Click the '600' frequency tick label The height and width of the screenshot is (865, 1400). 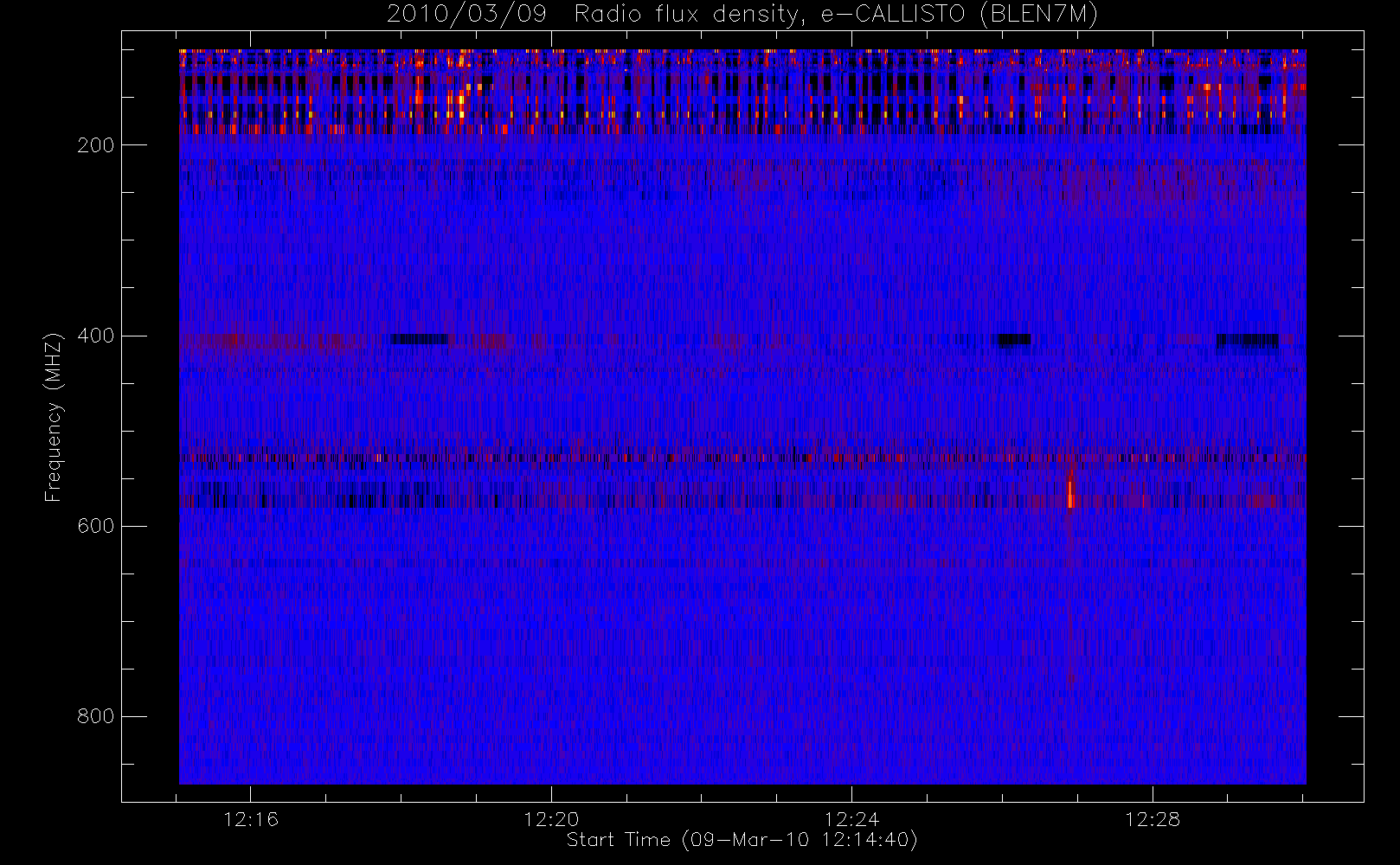[96, 526]
